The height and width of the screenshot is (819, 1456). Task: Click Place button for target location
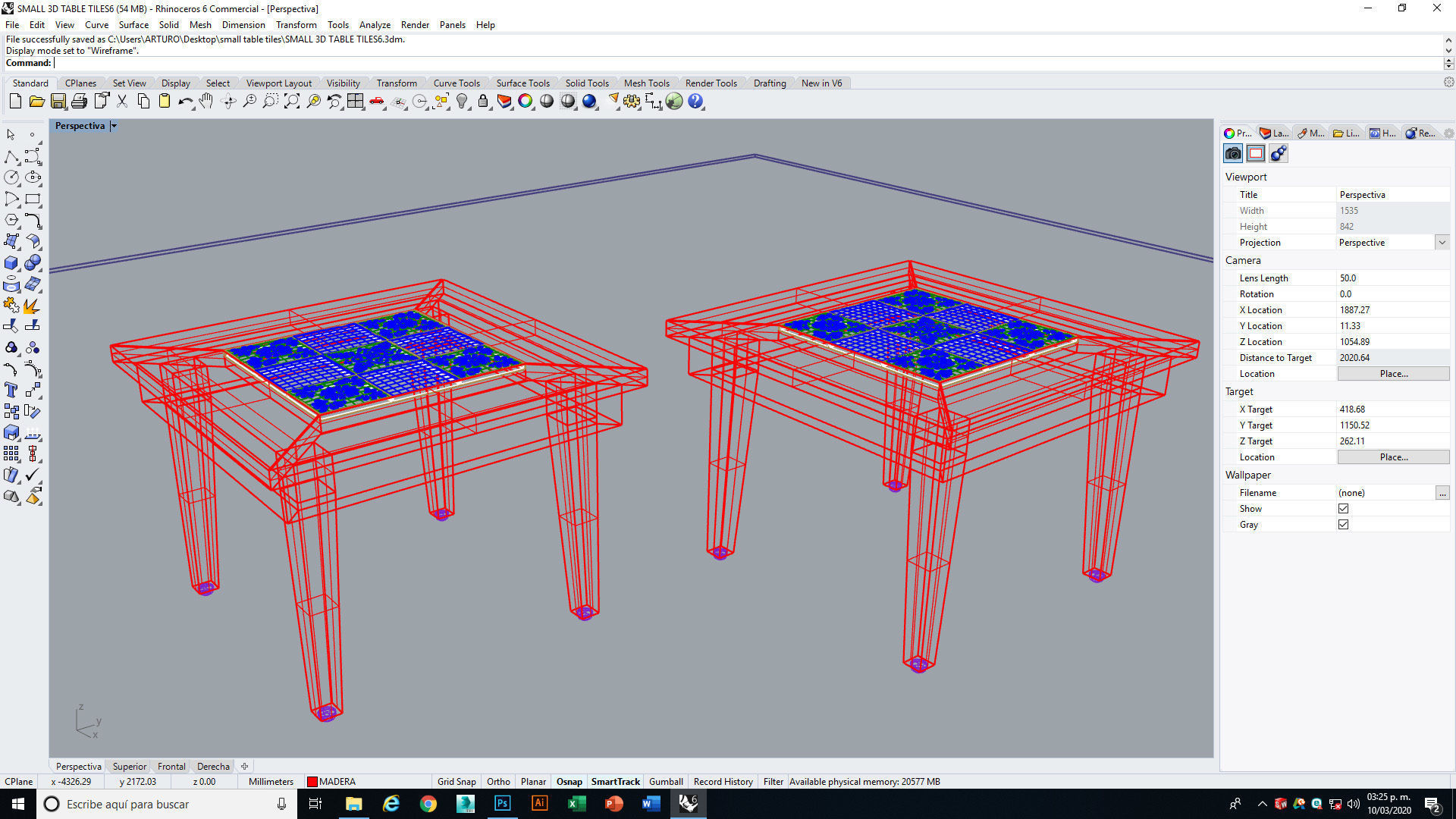pyautogui.click(x=1393, y=457)
